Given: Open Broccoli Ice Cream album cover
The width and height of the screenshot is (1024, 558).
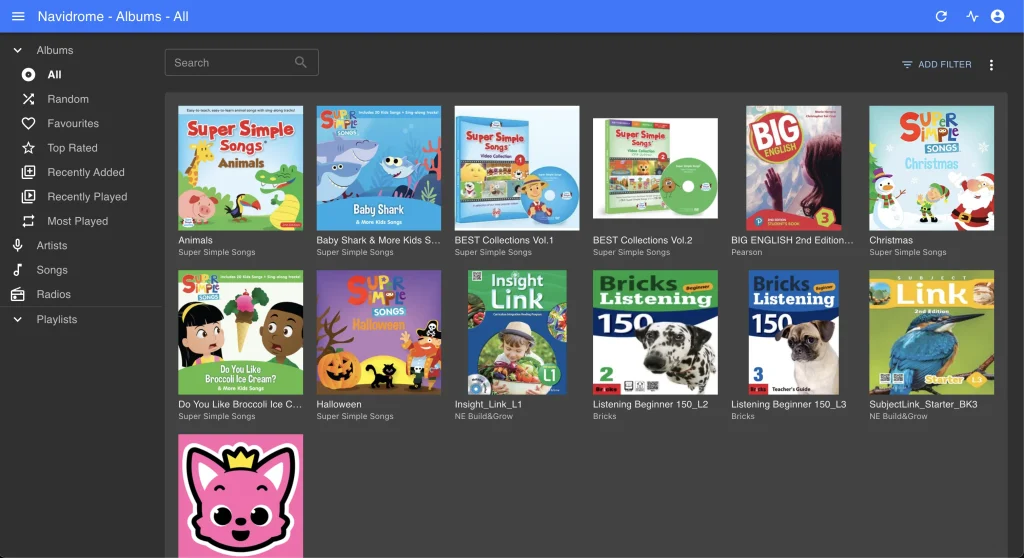Looking at the screenshot, I should (x=240, y=332).
